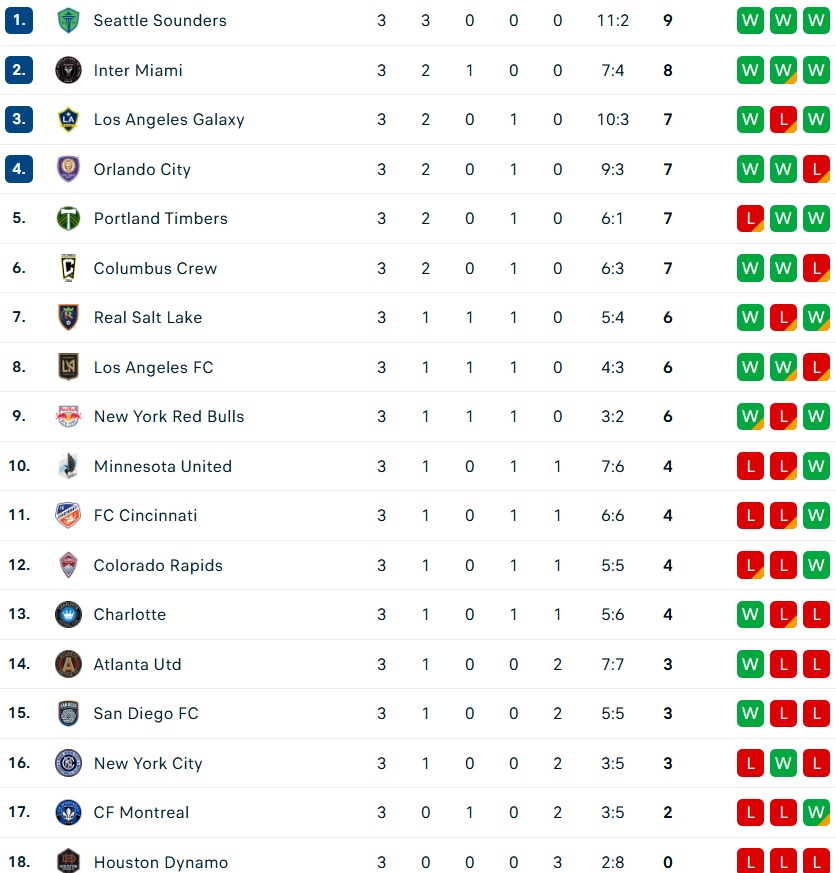Open the CF Montreal team logo
Image resolution: width=836 pixels, height=873 pixels.
click(x=68, y=812)
